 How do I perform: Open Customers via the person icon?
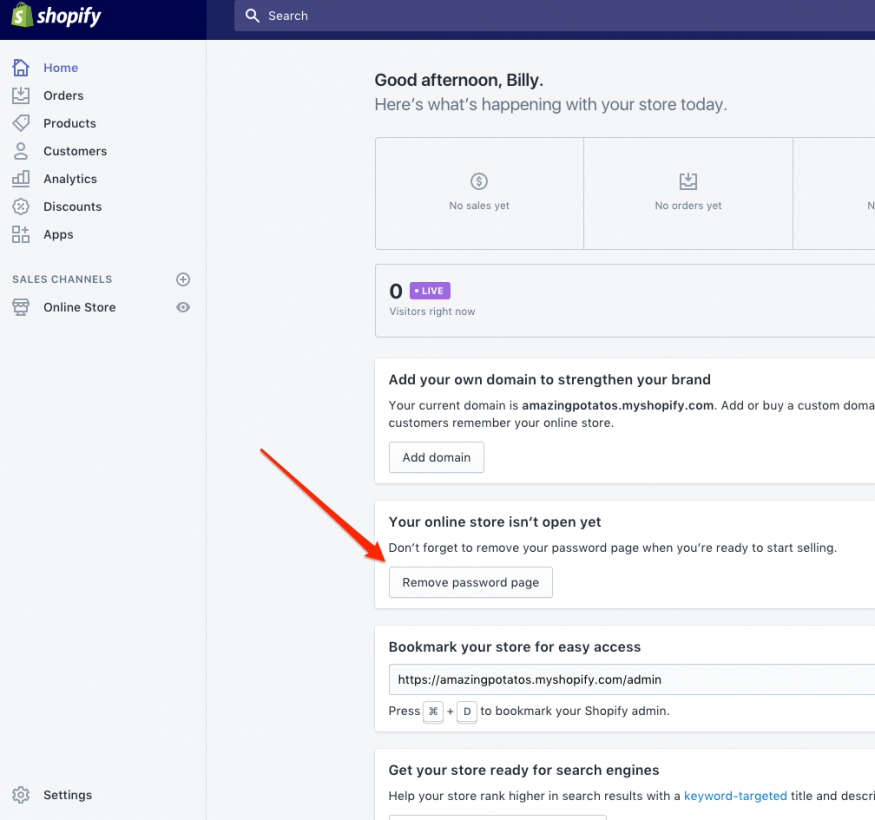click(21, 151)
